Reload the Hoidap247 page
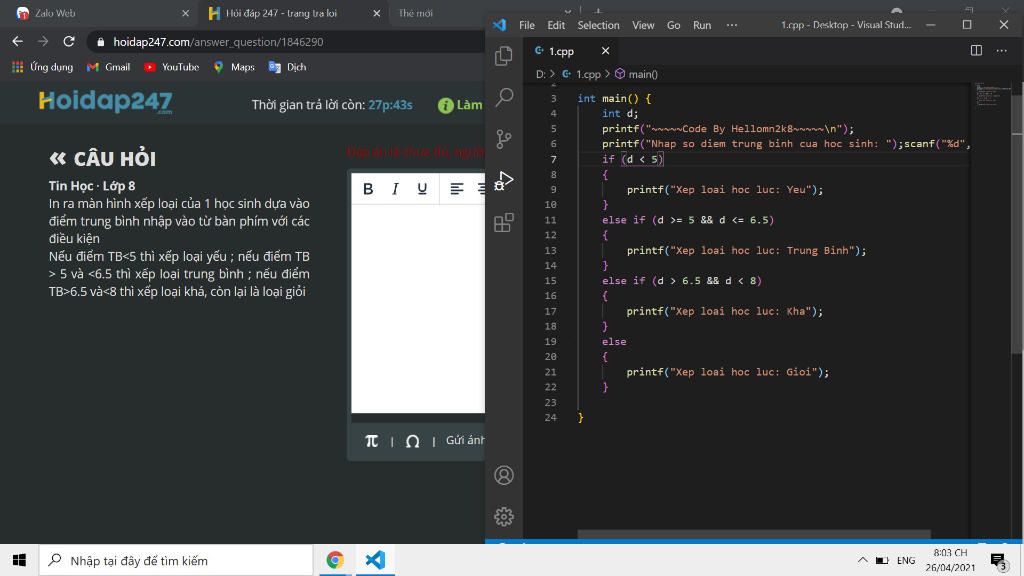1024x576 pixels. pyautogui.click(x=69, y=41)
